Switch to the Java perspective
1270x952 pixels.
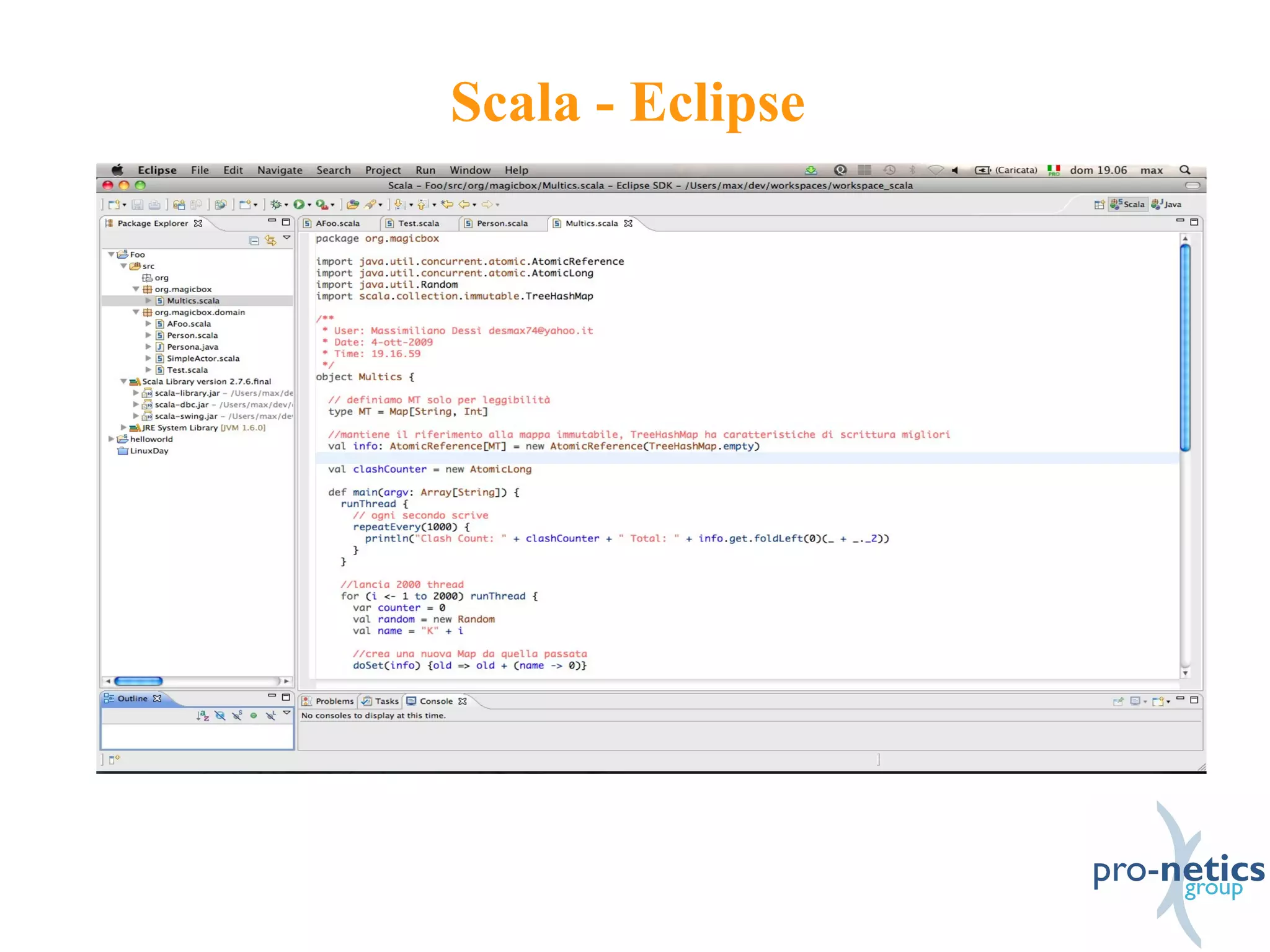[x=1166, y=205]
